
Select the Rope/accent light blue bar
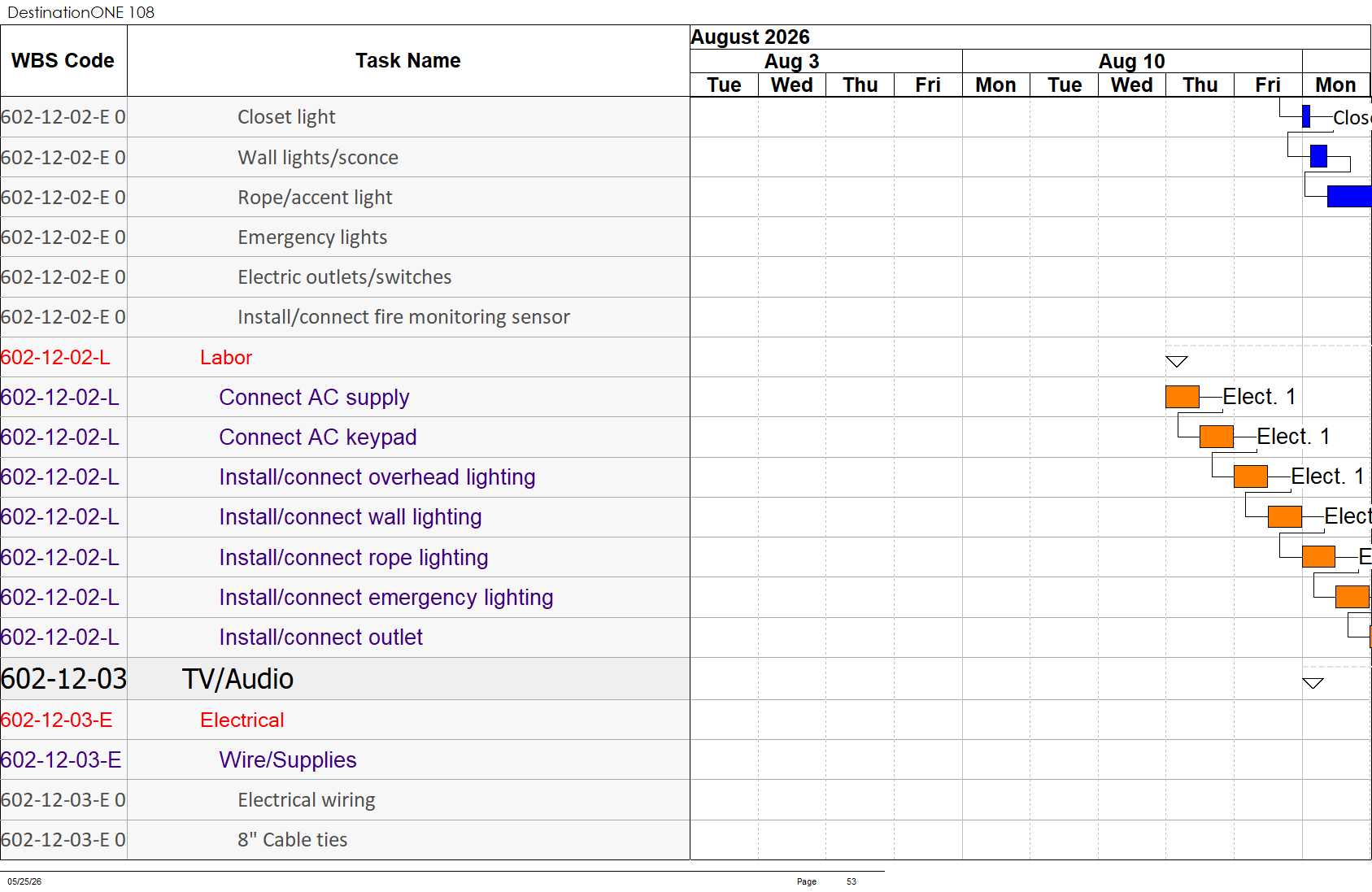(1349, 196)
